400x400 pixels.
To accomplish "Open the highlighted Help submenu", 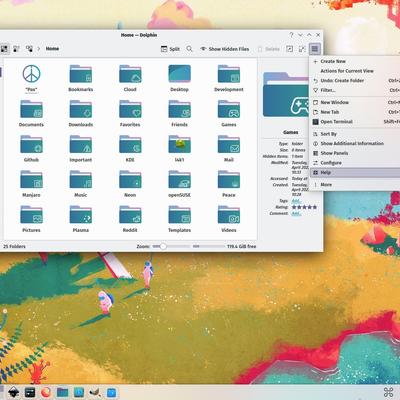I will [x=355, y=172].
